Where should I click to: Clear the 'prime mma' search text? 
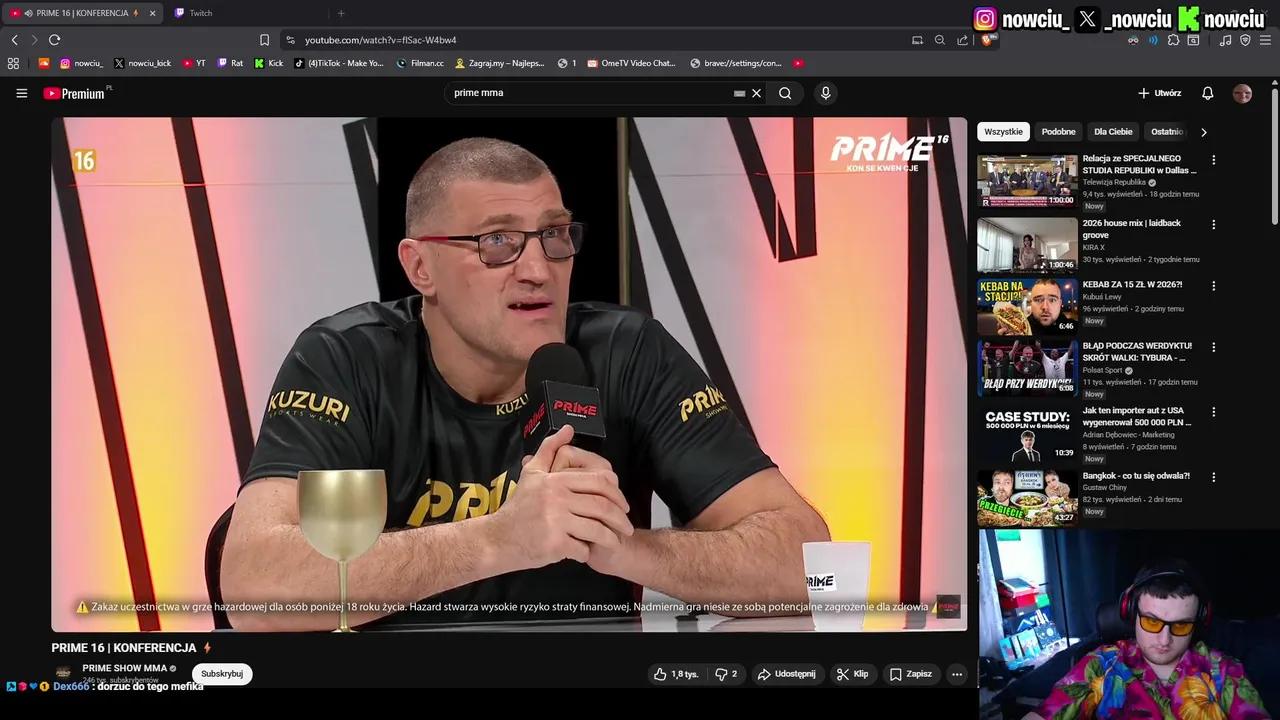coord(756,93)
